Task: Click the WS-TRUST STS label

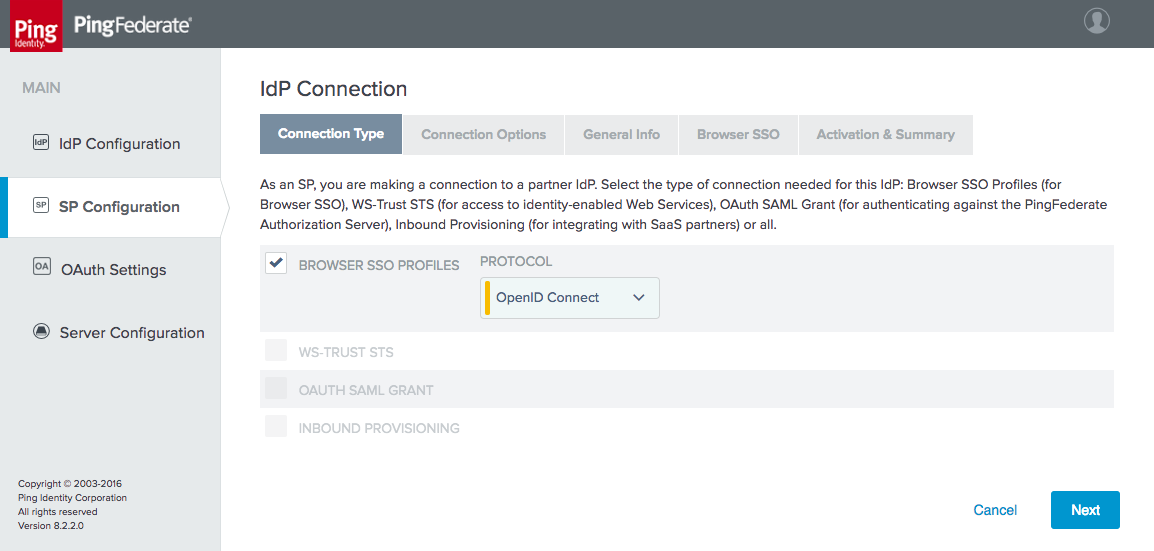Action: point(346,352)
